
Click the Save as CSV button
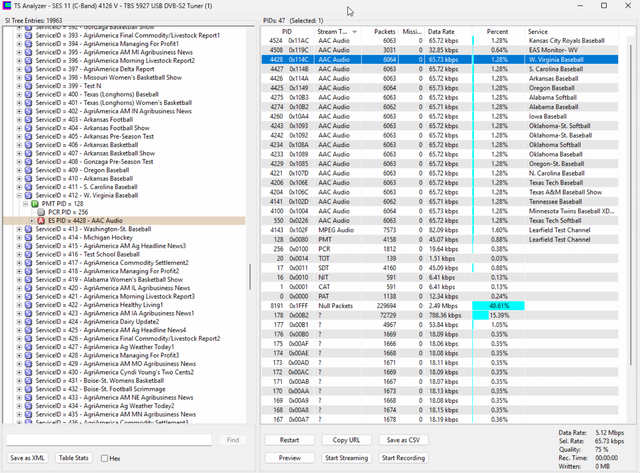pos(403,440)
